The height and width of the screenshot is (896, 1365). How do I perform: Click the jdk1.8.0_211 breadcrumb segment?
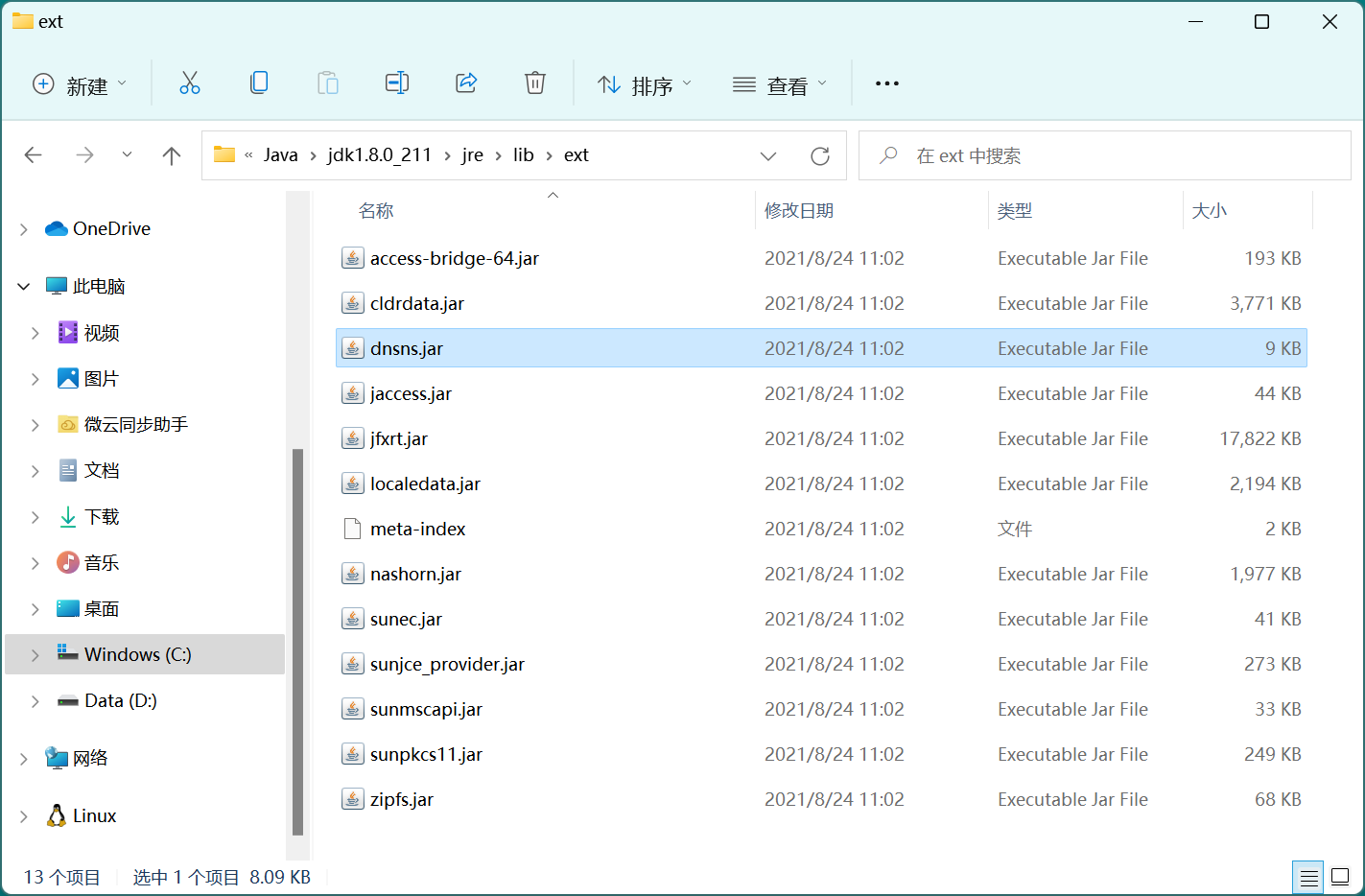point(380,155)
